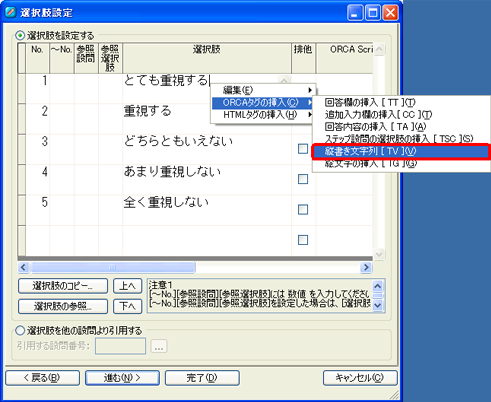
Task: Check the 排他 box for row 4
Action: pos(303,179)
